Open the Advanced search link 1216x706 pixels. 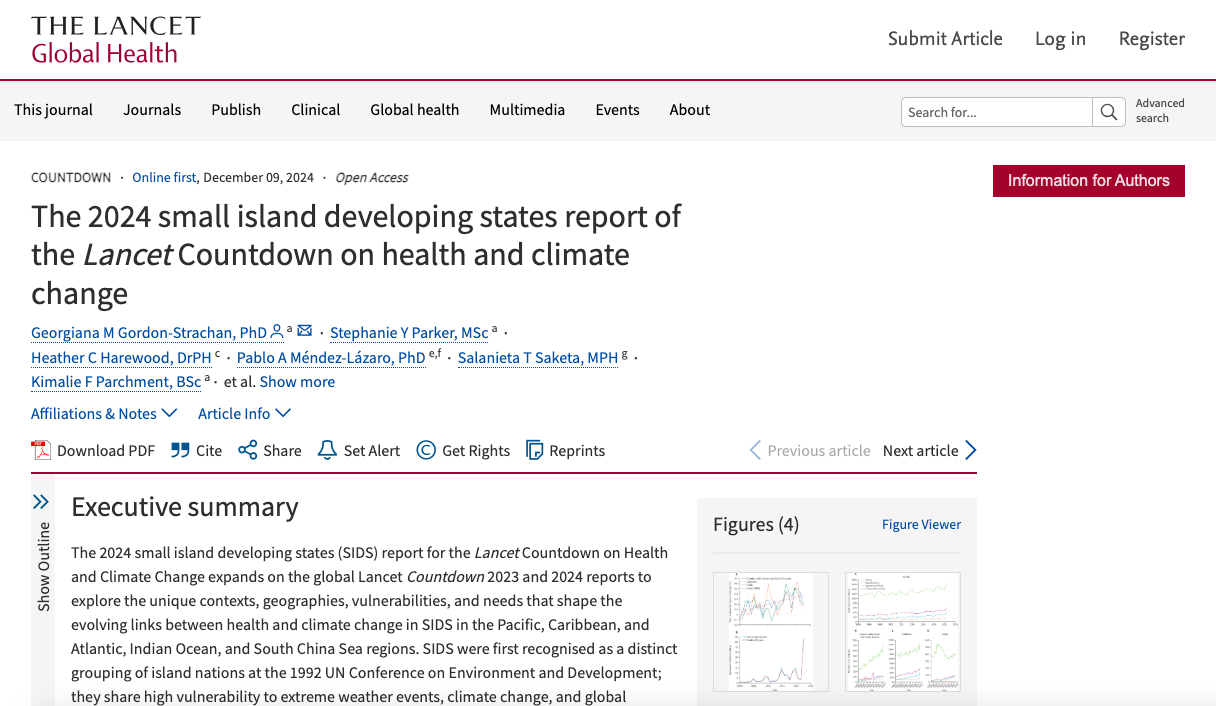pyautogui.click(x=1160, y=111)
